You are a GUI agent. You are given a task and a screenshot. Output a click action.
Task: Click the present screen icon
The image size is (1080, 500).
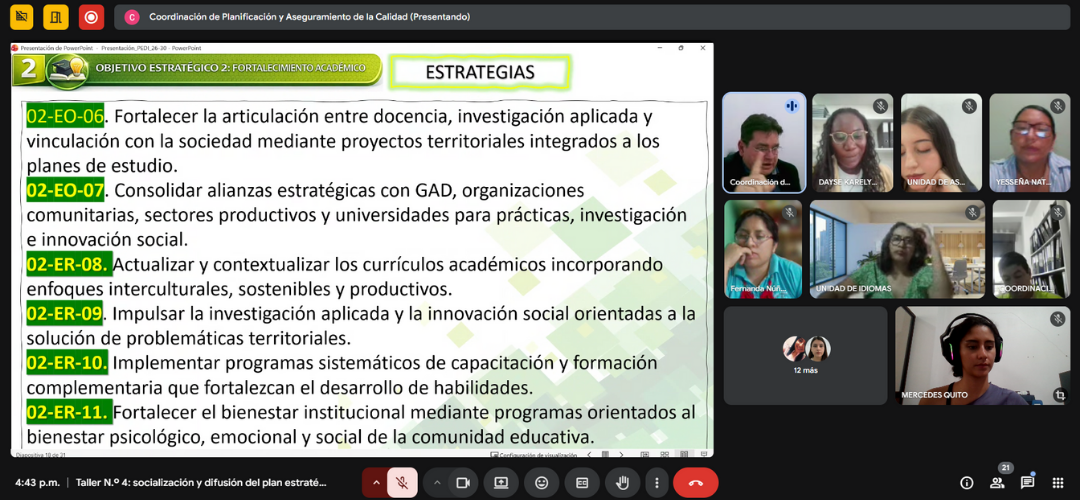501,483
